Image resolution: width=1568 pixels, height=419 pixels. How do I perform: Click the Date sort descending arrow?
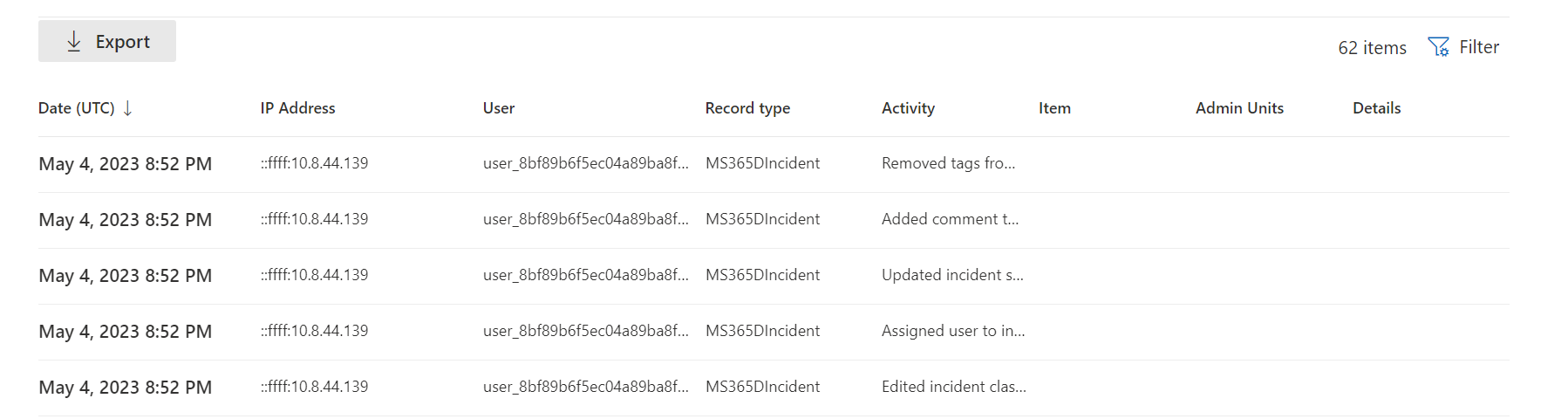point(127,108)
